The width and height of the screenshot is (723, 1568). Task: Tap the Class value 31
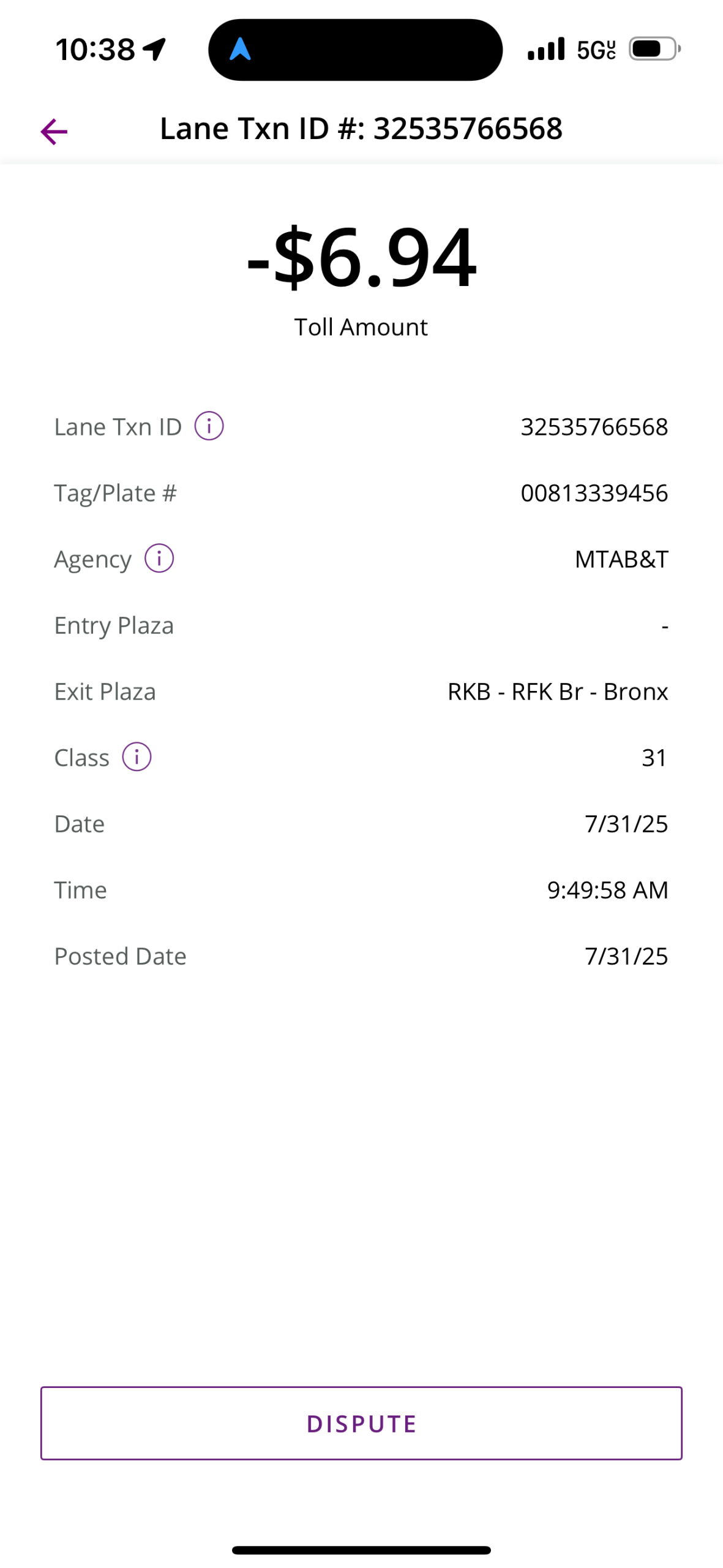pyautogui.click(x=654, y=758)
